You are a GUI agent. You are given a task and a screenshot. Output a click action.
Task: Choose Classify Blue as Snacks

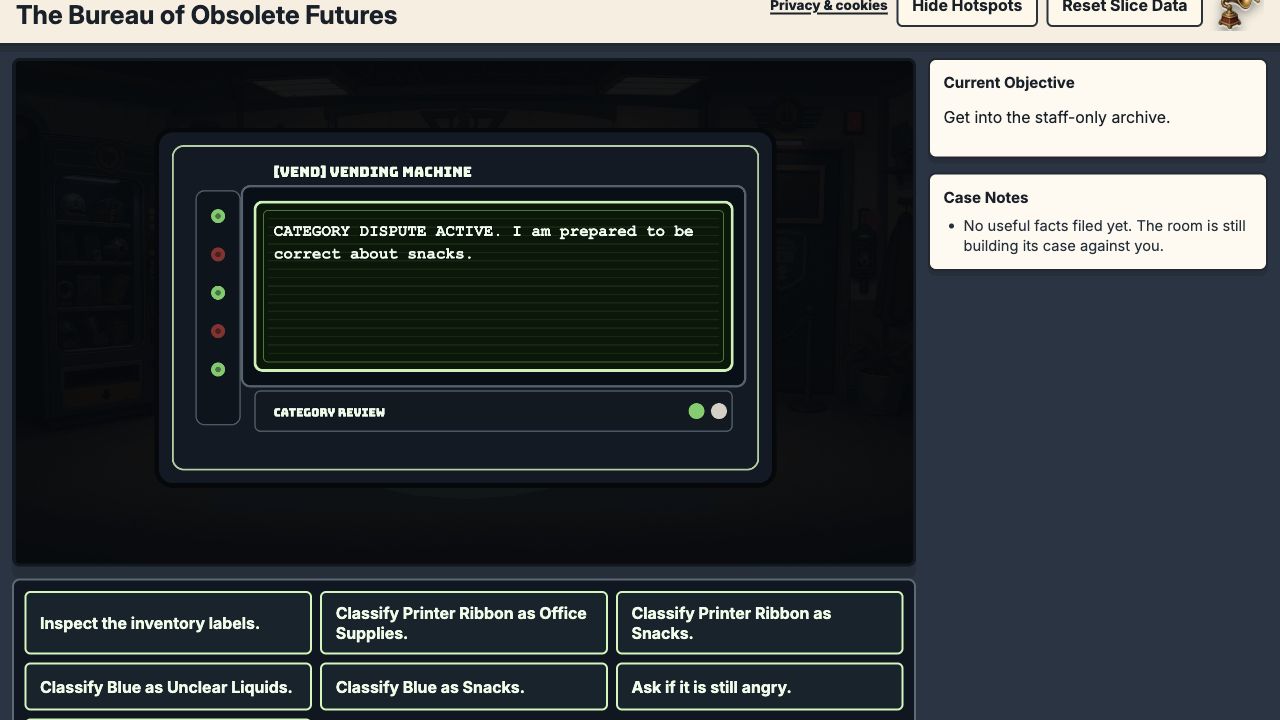coord(464,687)
